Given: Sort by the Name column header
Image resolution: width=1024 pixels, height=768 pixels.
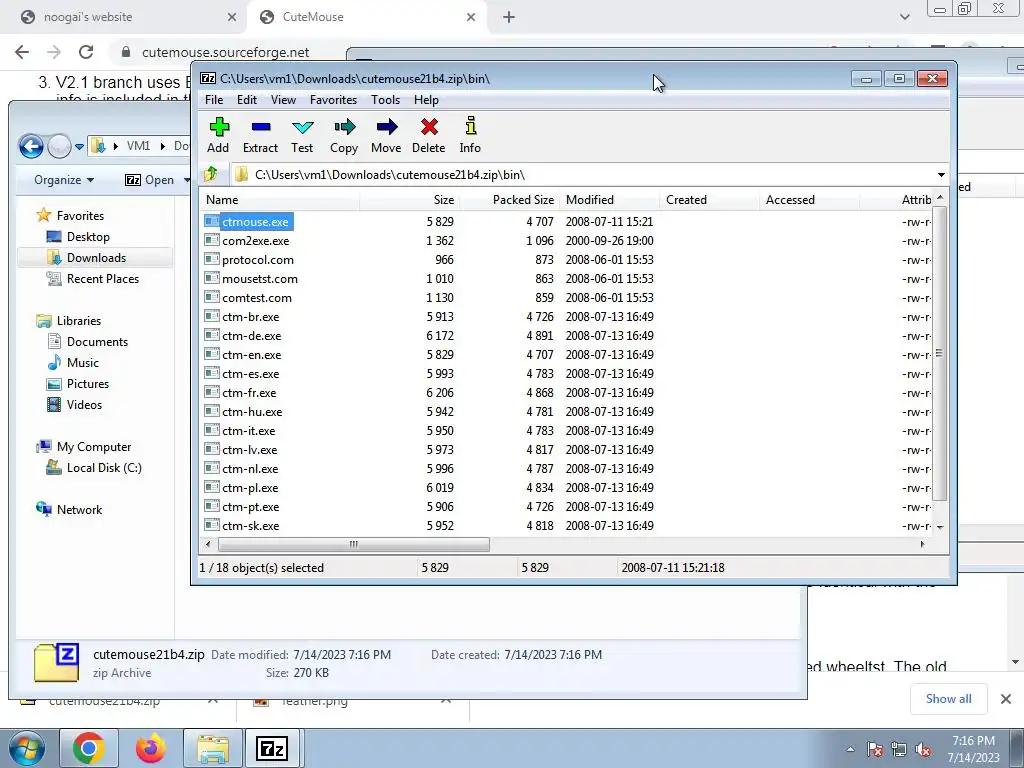Looking at the screenshot, I should tap(280, 200).
